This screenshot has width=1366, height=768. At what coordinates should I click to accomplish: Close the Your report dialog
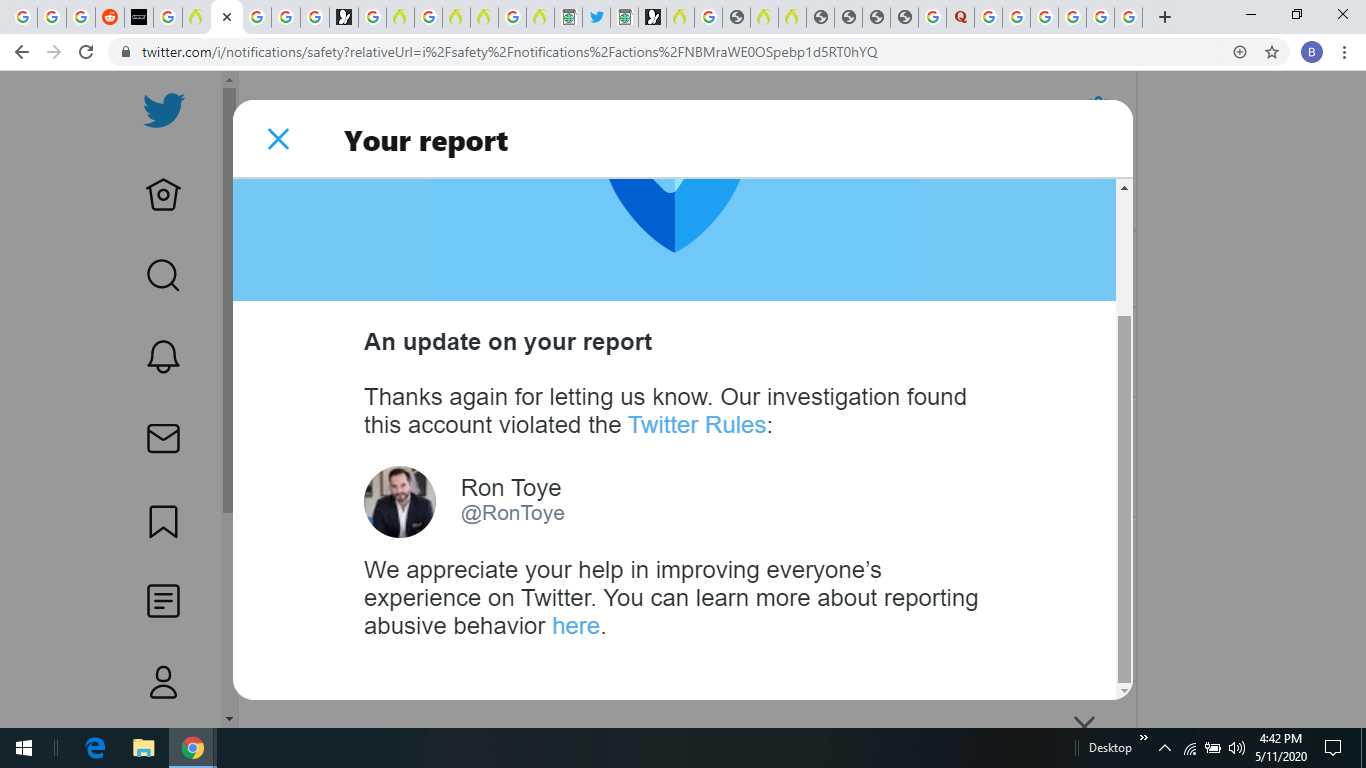[x=278, y=140]
